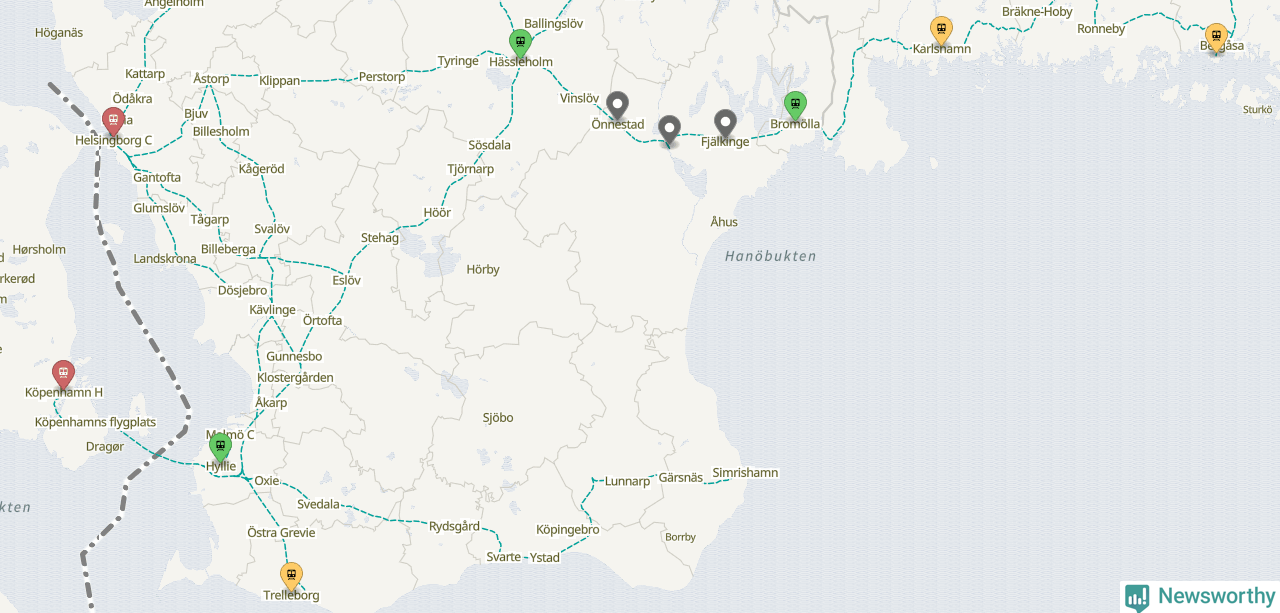This screenshot has width=1280, height=613.
Task: Select the Landskrona label
Action: [x=165, y=259]
